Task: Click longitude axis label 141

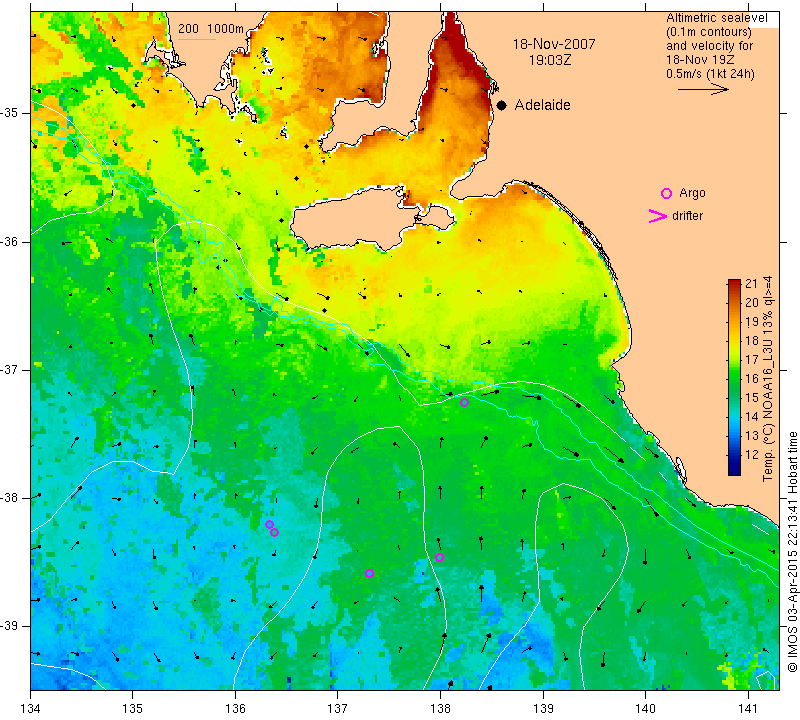Action: coord(748,709)
